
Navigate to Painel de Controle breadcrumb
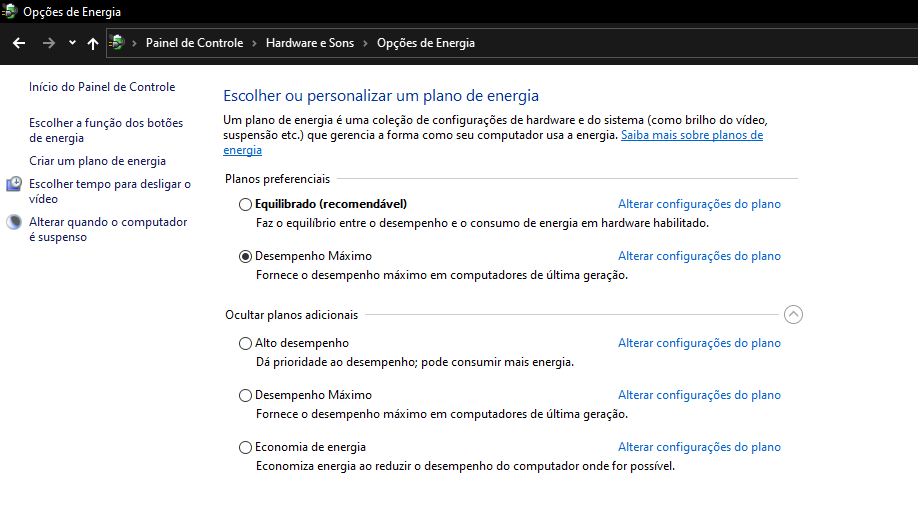pos(194,43)
